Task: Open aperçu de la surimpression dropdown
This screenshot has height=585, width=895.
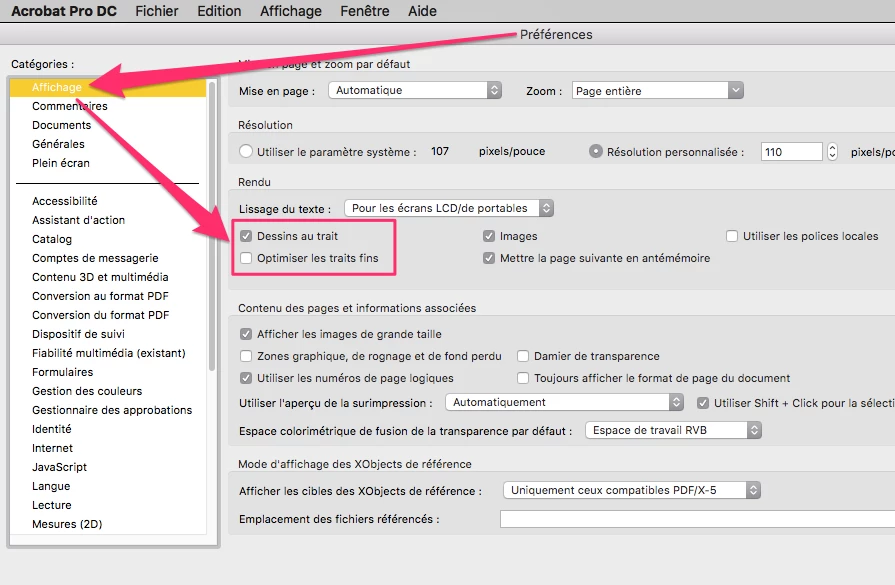Action: click(x=565, y=402)
